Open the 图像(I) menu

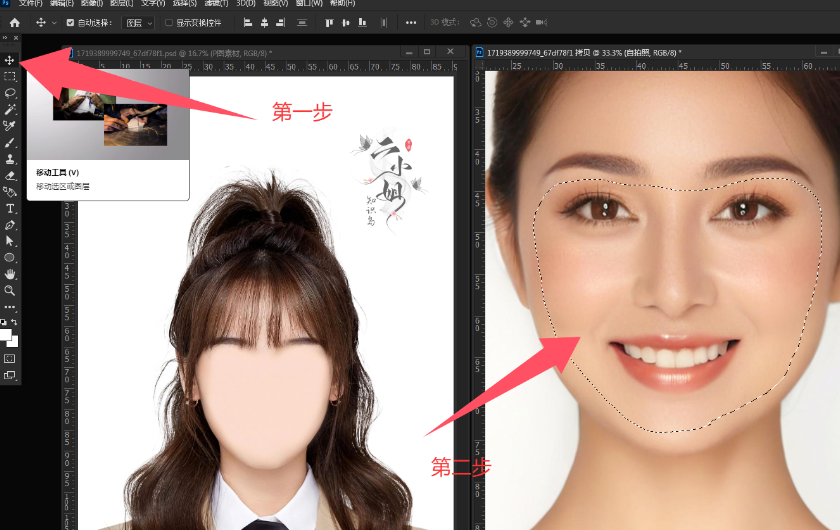pyautogui.click(x=92, y=3)
